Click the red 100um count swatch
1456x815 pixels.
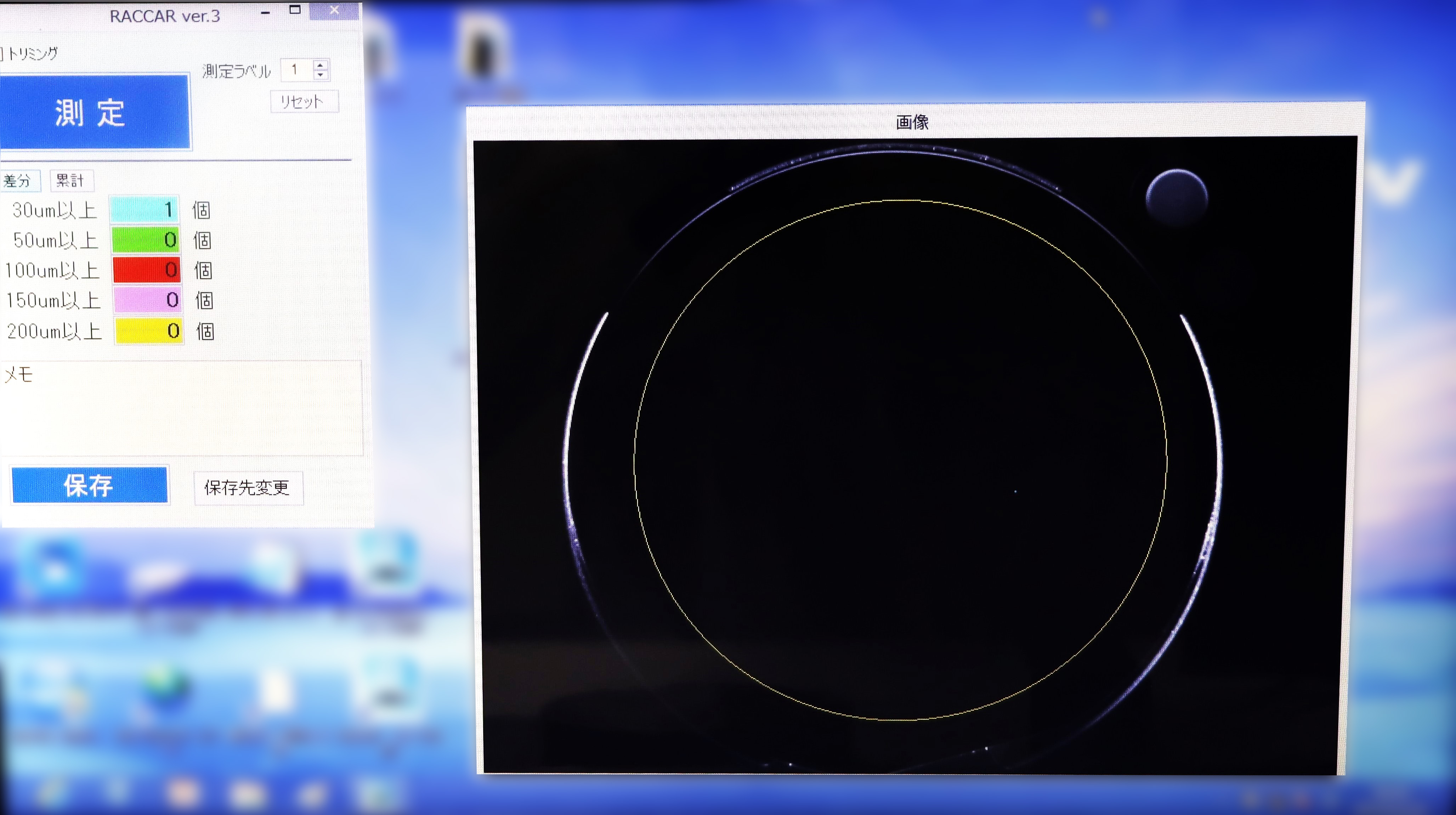146,270
